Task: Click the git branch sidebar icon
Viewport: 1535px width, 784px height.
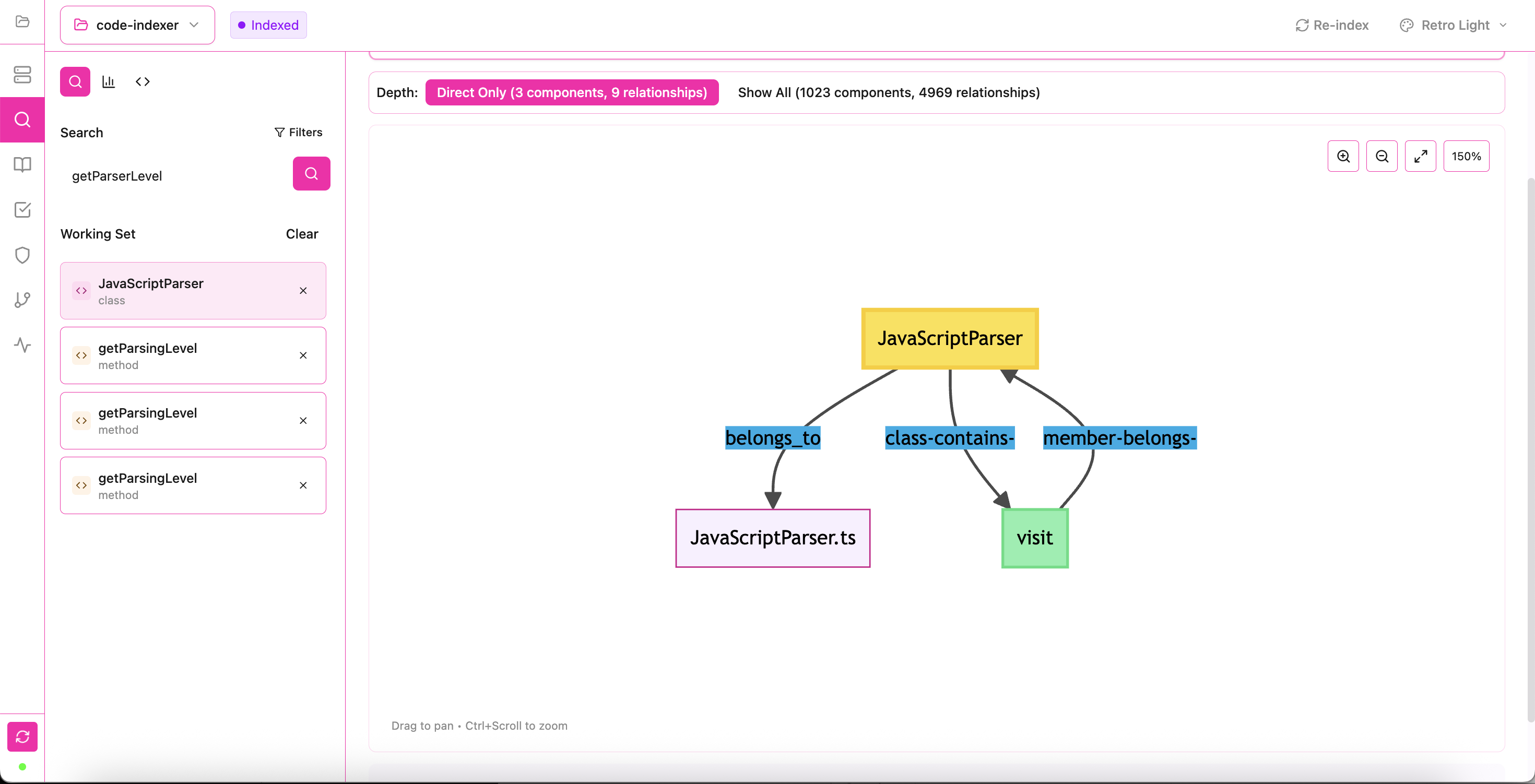Action: (x=22, y=300)
